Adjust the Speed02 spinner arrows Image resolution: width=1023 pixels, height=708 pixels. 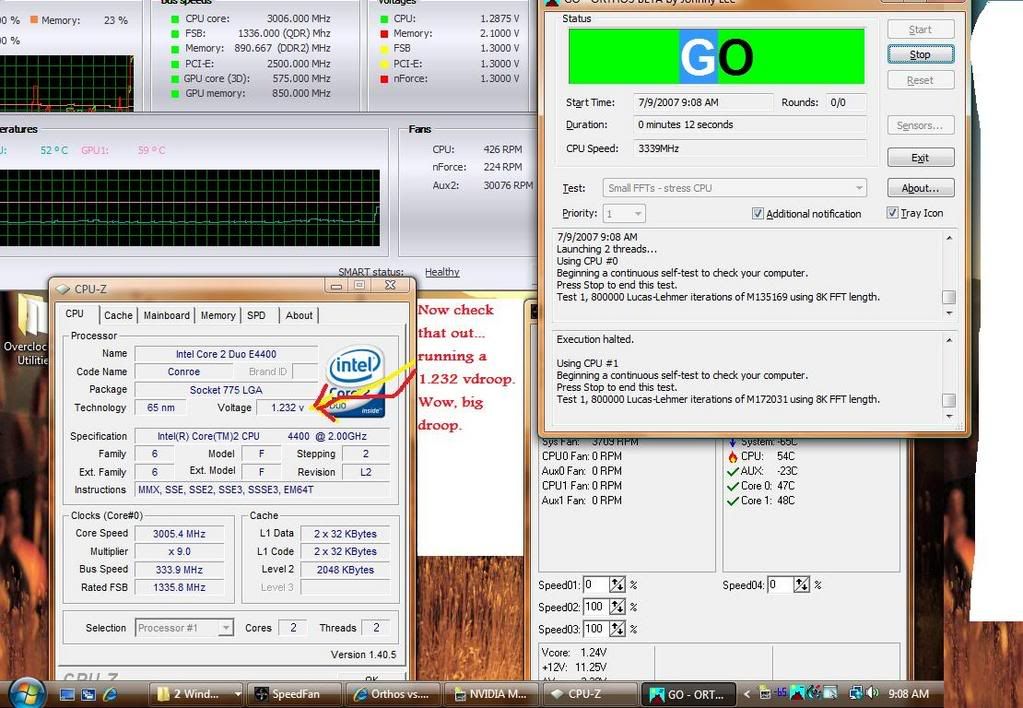pyautogui.click(x=617, y=607)
